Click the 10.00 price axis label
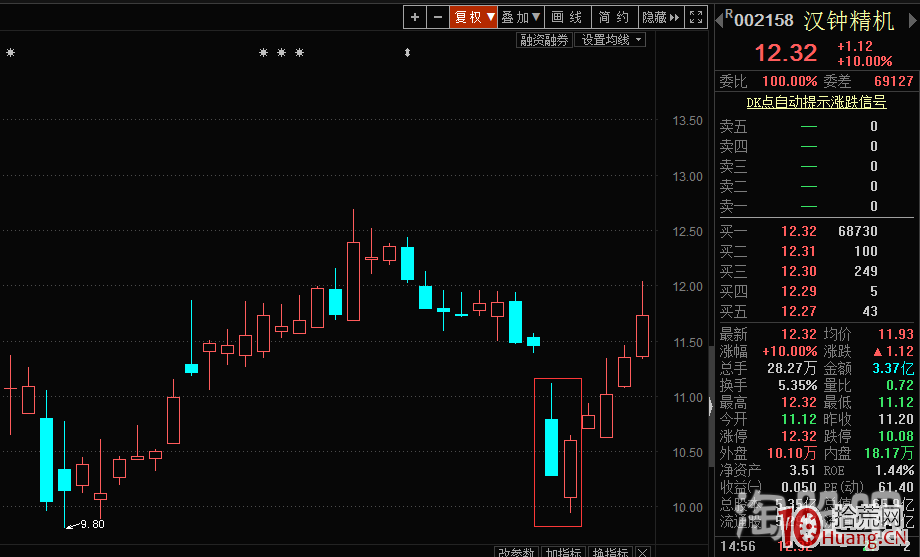The height and width of the screenshot is (557, 920). [687, 508]
